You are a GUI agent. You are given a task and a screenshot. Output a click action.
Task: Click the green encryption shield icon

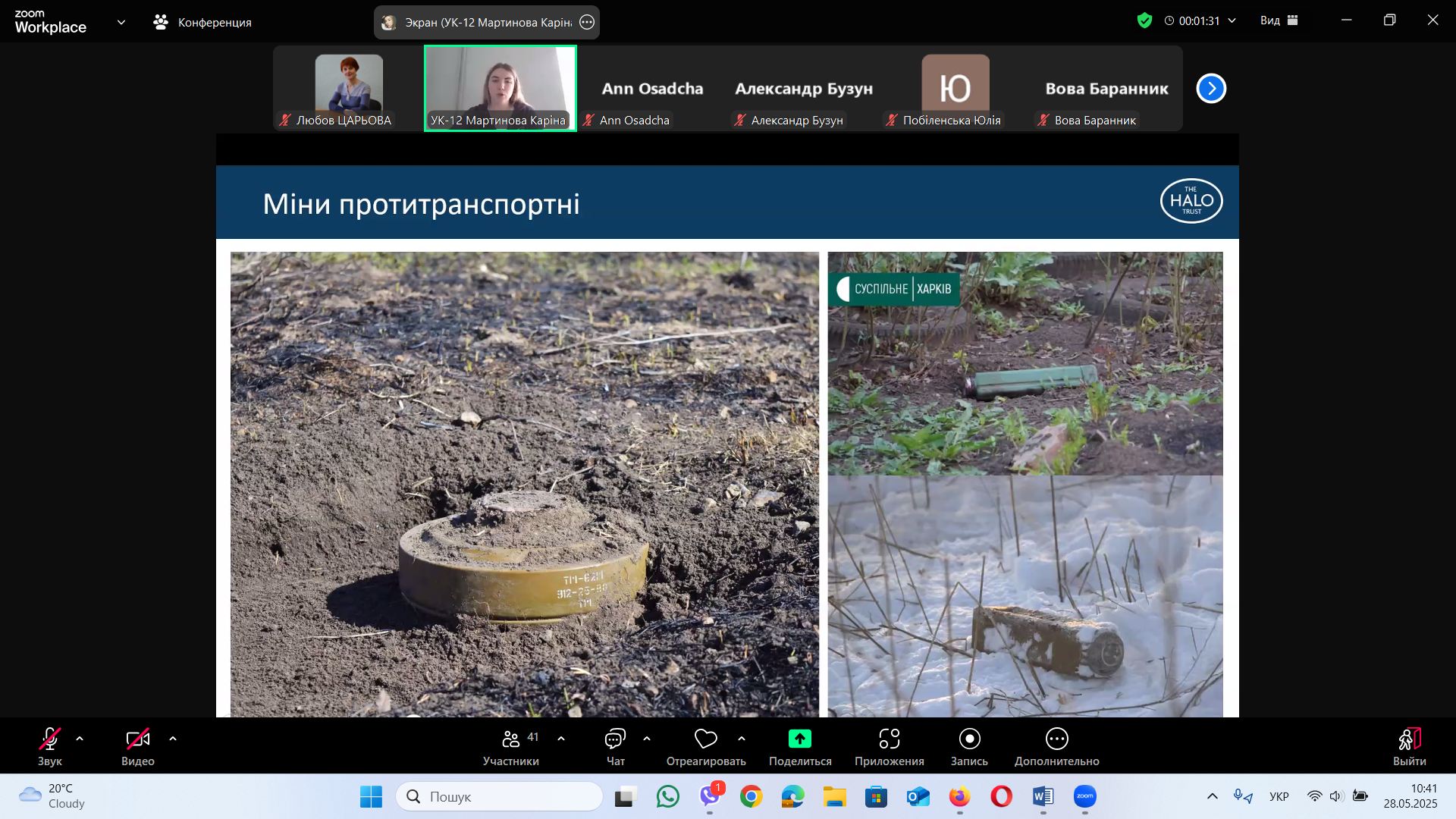1144,20
